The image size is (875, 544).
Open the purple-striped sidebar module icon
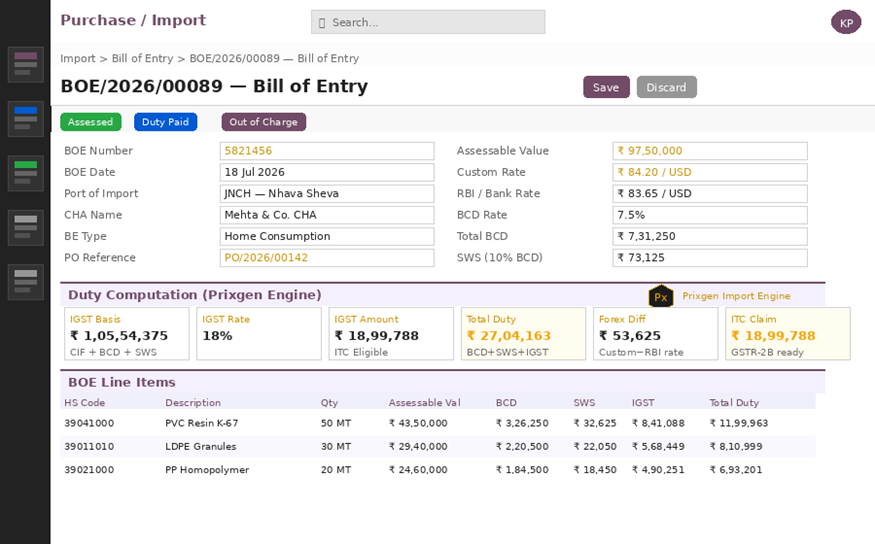click(x=26, y=65)
